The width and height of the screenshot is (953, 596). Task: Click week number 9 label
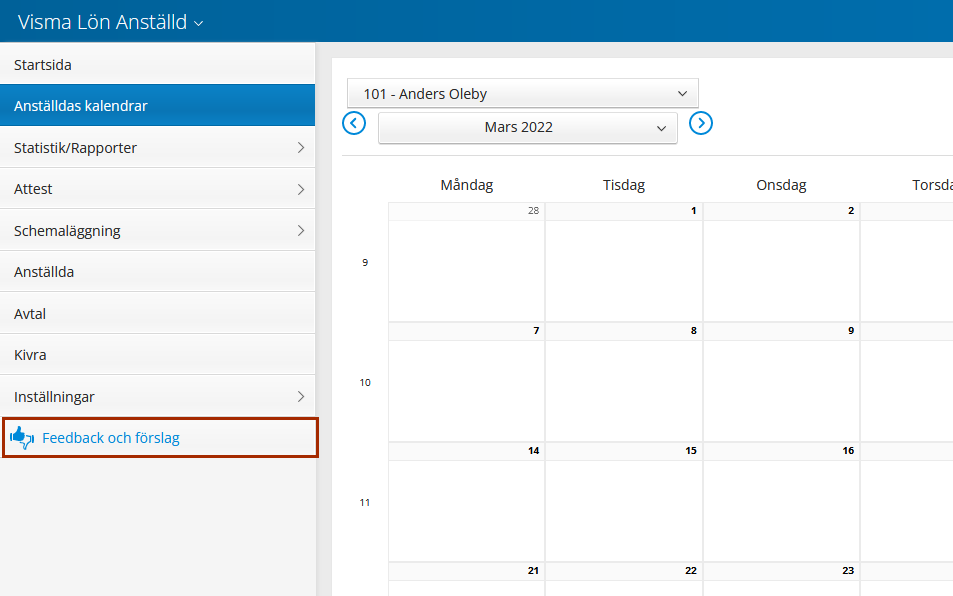pos(365,262)
